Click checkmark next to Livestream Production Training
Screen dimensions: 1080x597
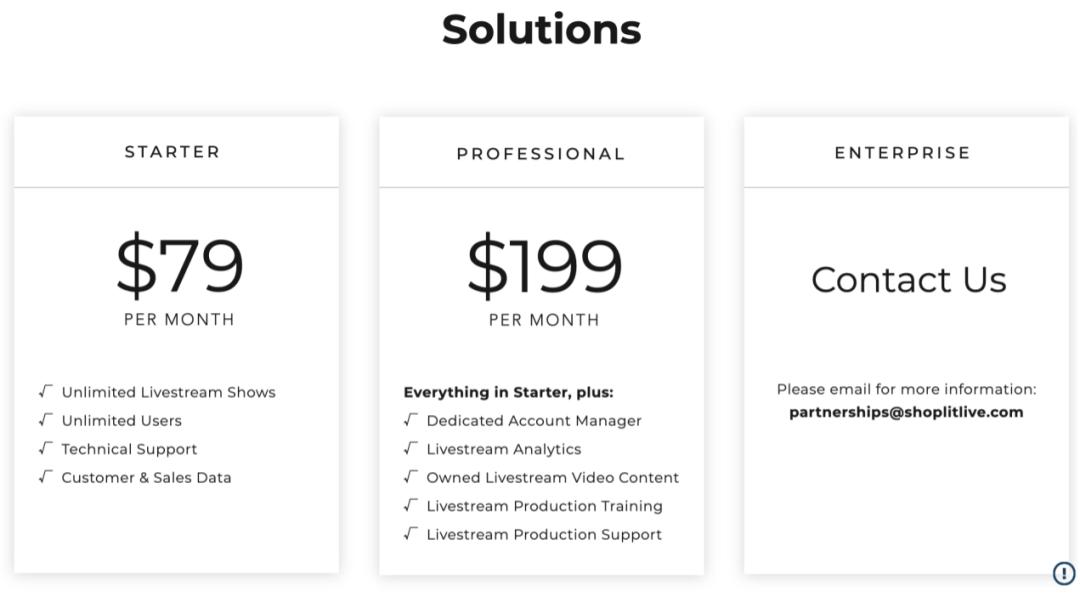(411, 505)
